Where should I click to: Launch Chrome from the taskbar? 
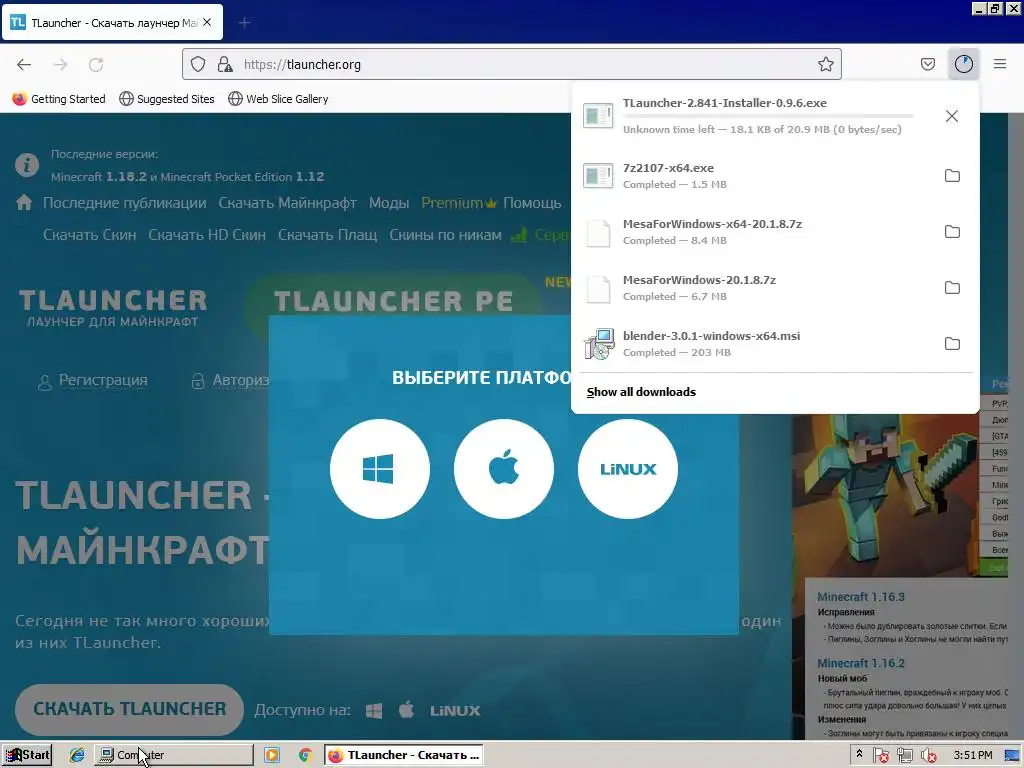pos(305,755)
